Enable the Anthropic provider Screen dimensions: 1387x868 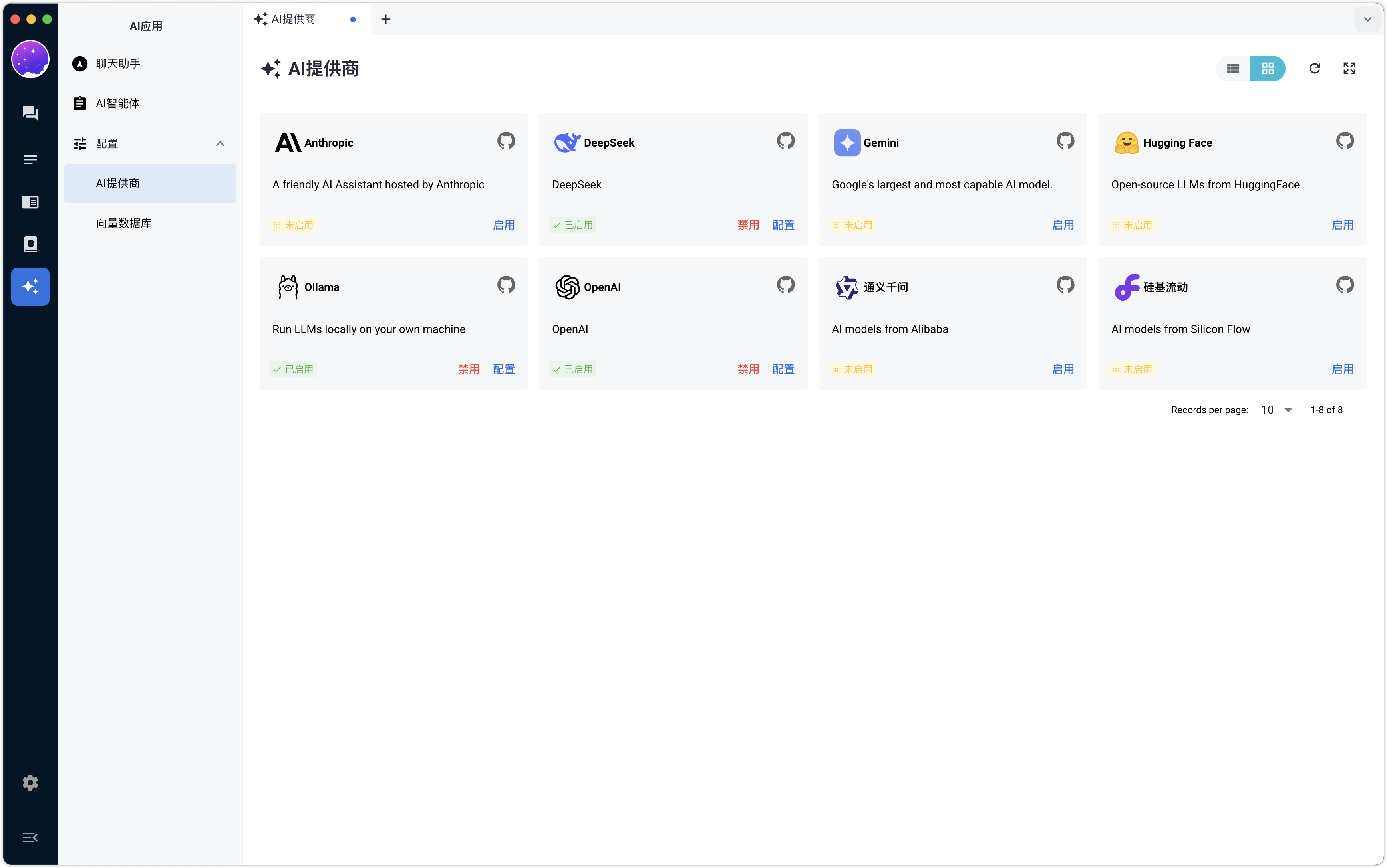pyautogui.click(x=504, y=225)
